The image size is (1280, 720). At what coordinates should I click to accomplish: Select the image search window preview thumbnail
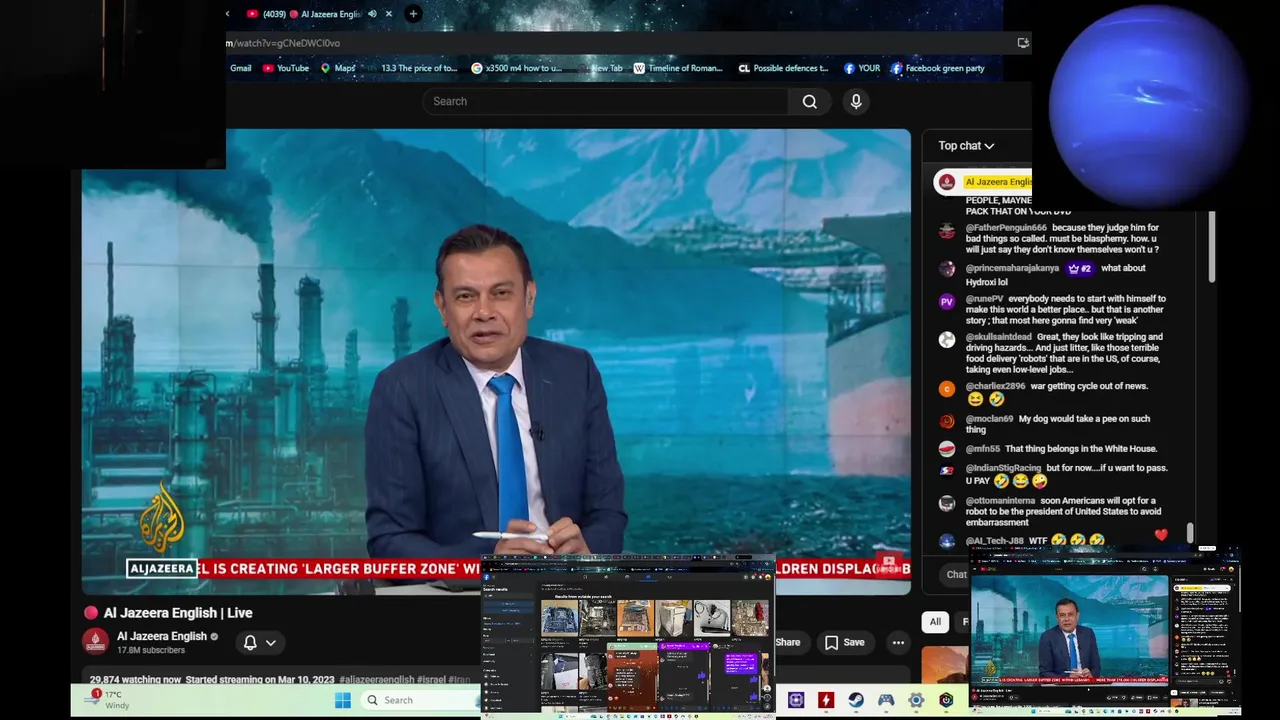point(628,636)
